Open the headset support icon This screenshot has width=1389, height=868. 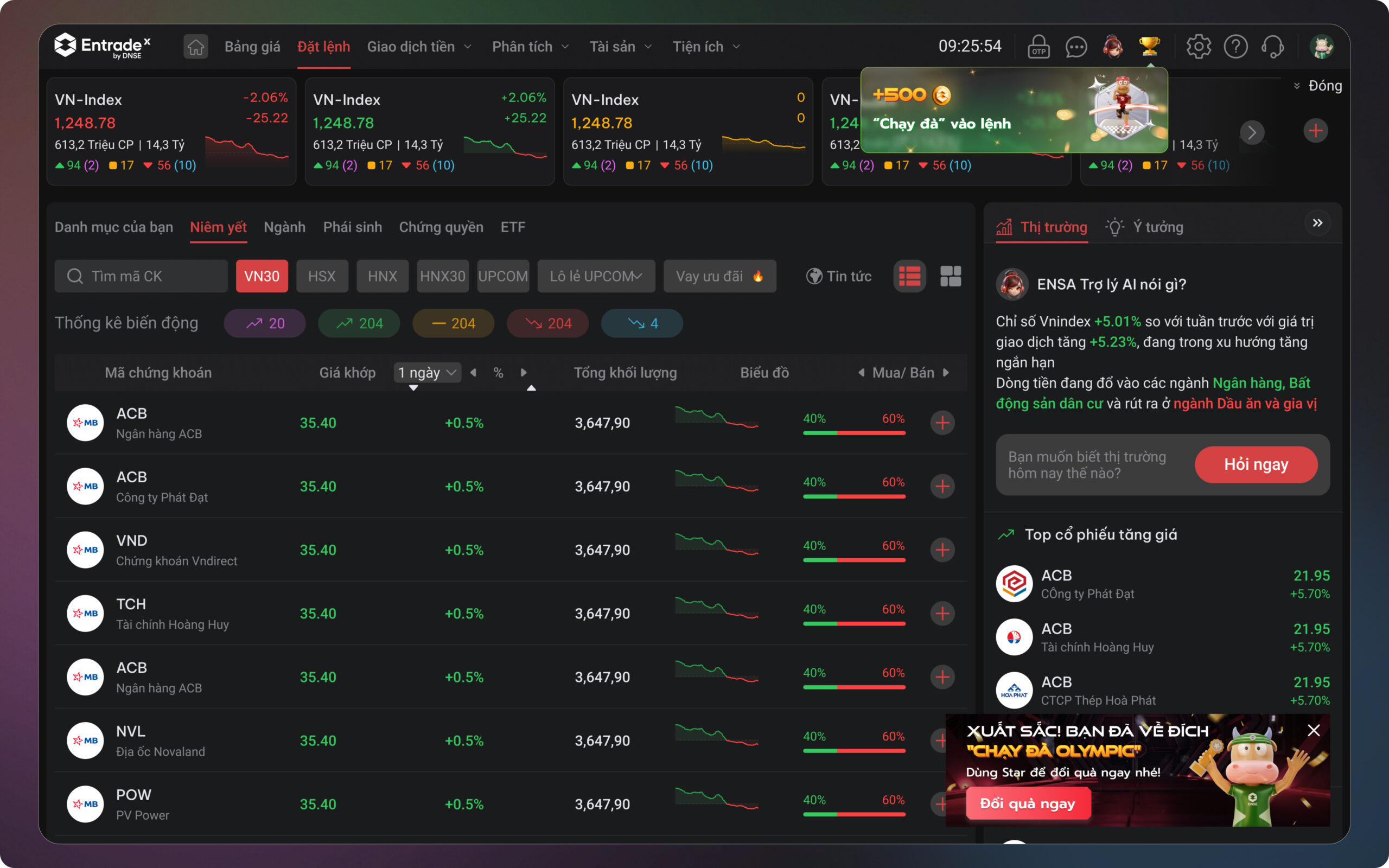(1272, 47)
